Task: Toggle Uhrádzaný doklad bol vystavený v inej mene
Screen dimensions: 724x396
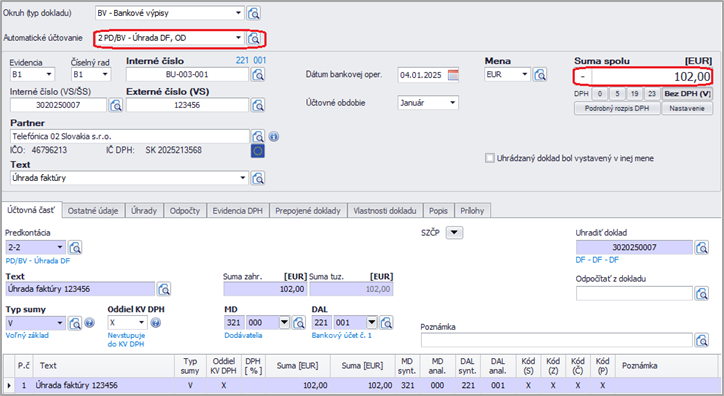Action: click(489, 158)
